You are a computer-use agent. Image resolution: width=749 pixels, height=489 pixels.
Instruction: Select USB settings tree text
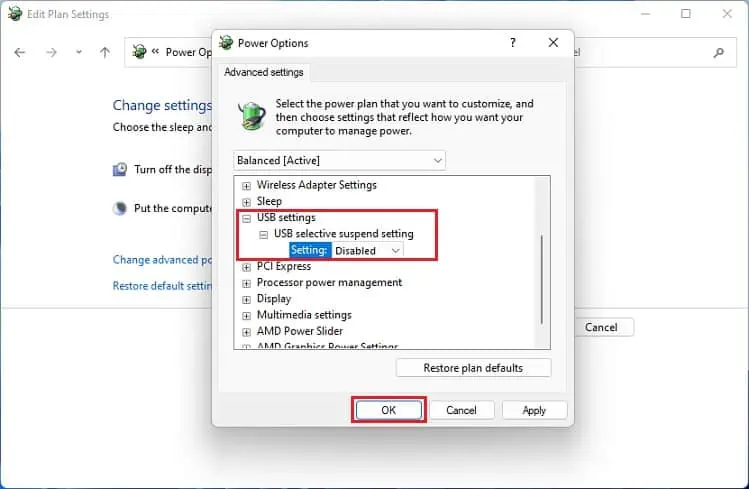(286, 217)
